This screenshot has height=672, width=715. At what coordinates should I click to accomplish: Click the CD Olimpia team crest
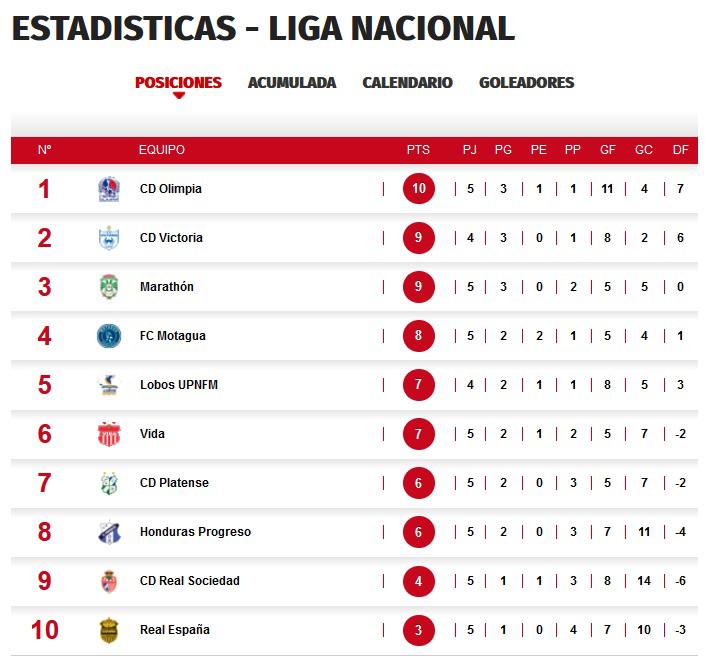coord(109,189)
